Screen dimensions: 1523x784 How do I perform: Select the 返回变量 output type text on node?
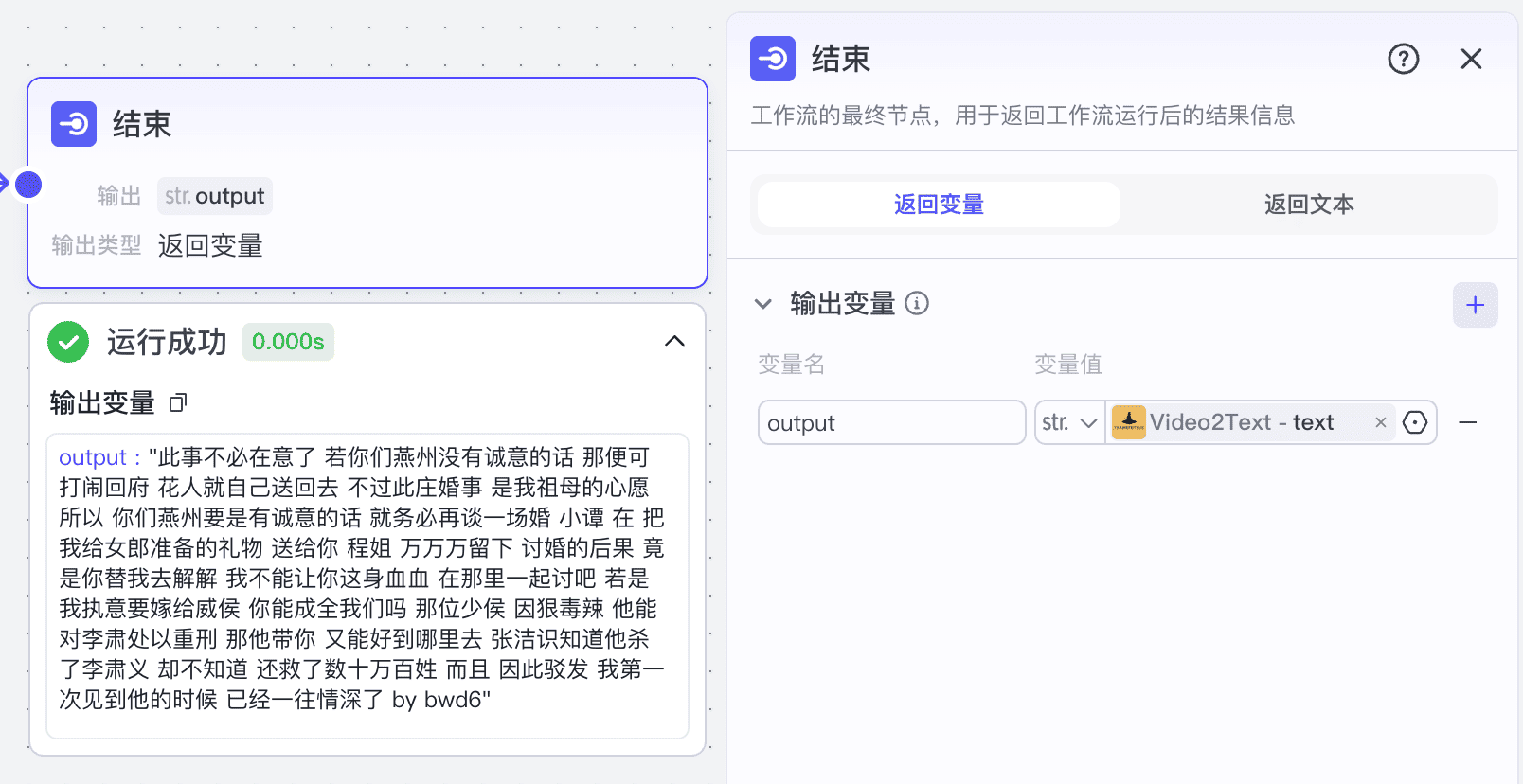(210, 246)
